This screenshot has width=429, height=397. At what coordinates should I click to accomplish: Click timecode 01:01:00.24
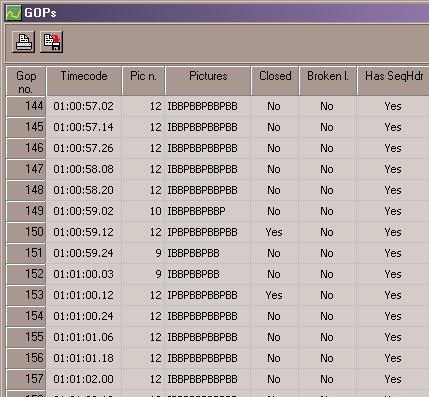click(83, 316)
